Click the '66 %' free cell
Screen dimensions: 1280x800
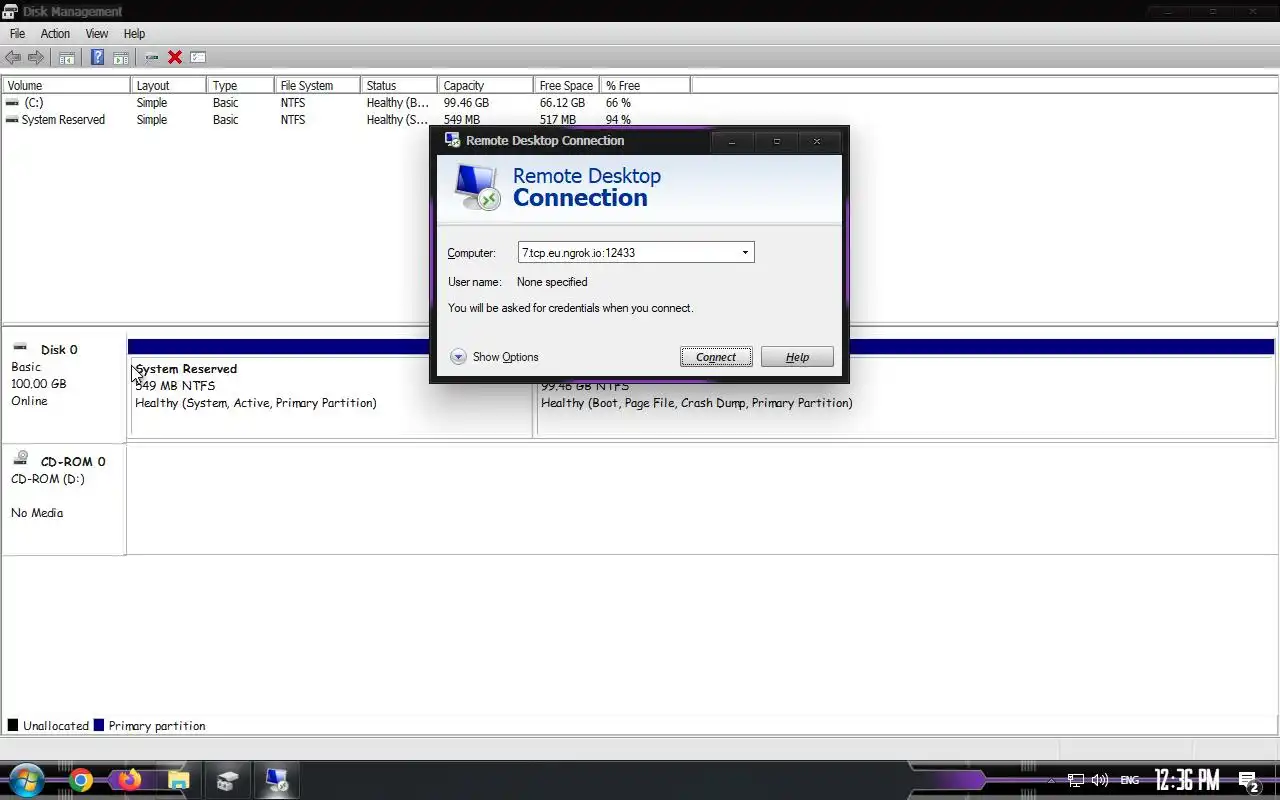tap(618, 103)
